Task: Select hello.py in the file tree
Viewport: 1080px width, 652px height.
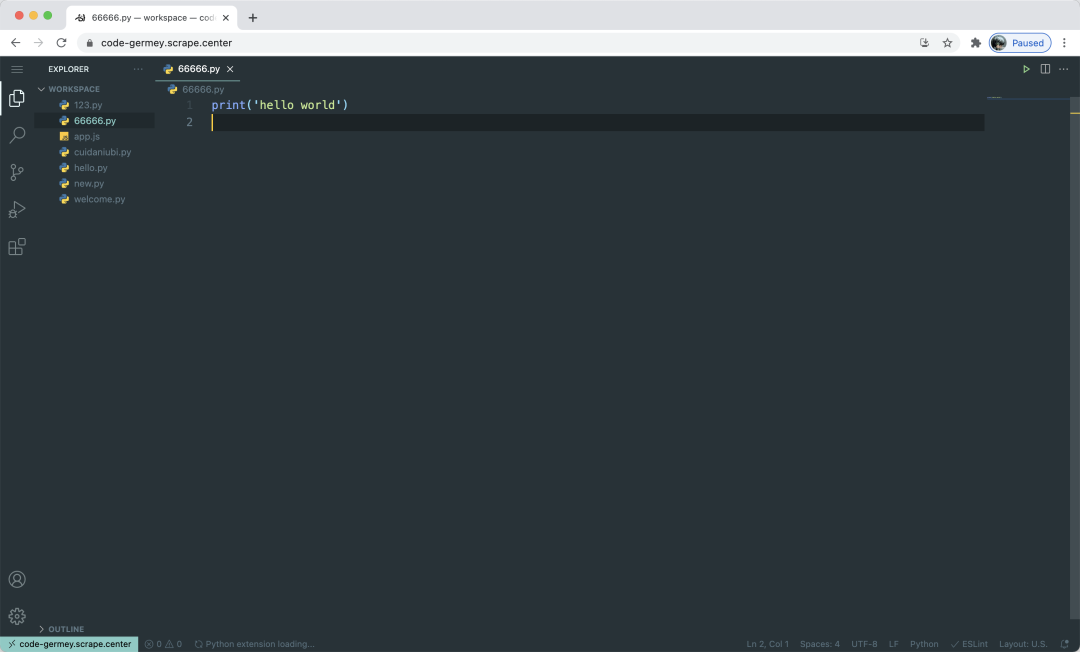Action: coord(91,167)
